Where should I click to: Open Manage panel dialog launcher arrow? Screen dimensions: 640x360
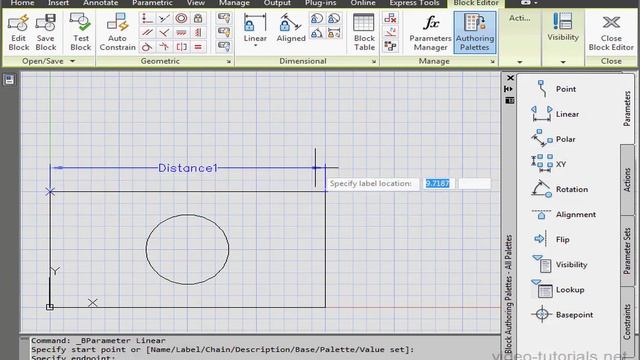click(x=493, y=62)
